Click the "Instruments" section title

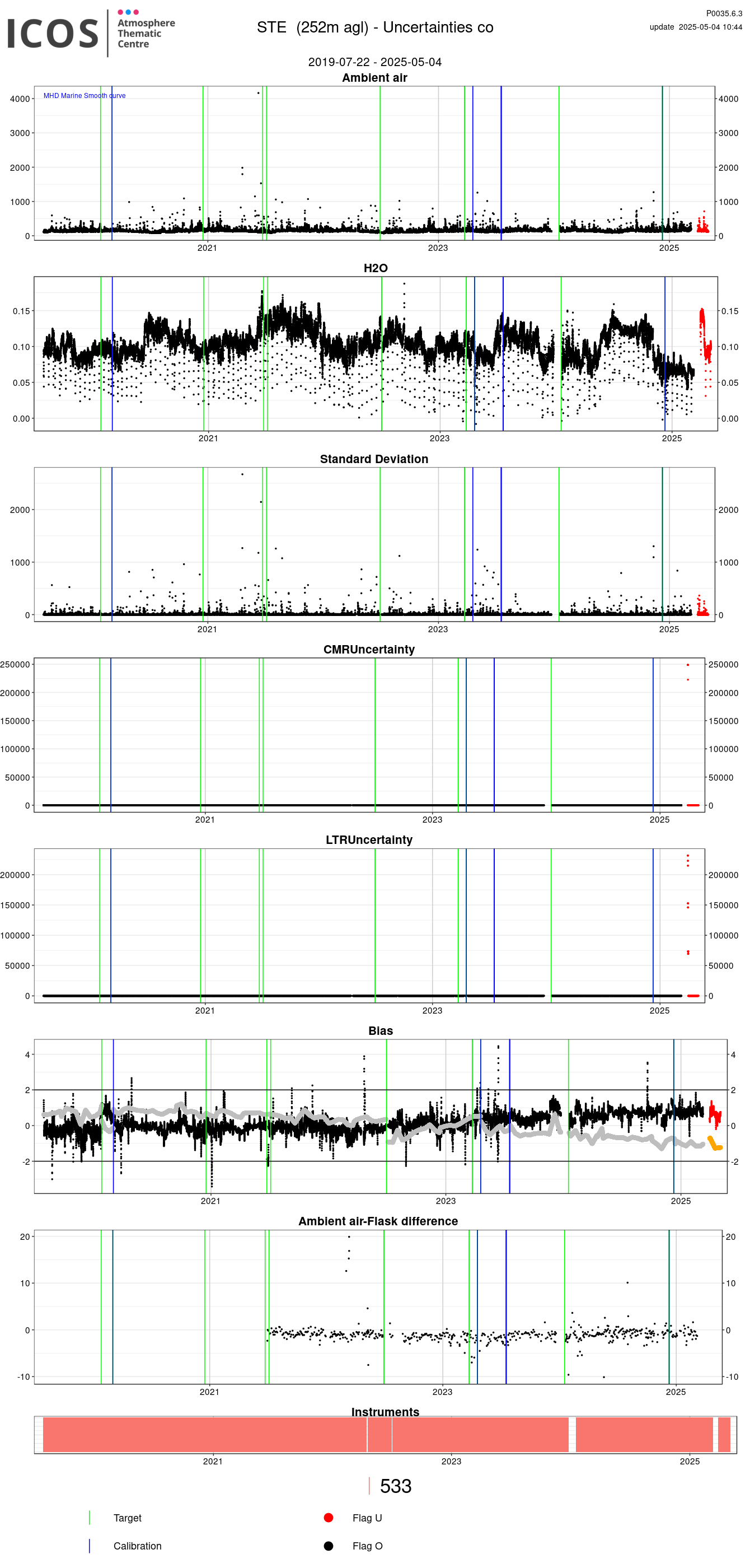tap(385, 1412)
